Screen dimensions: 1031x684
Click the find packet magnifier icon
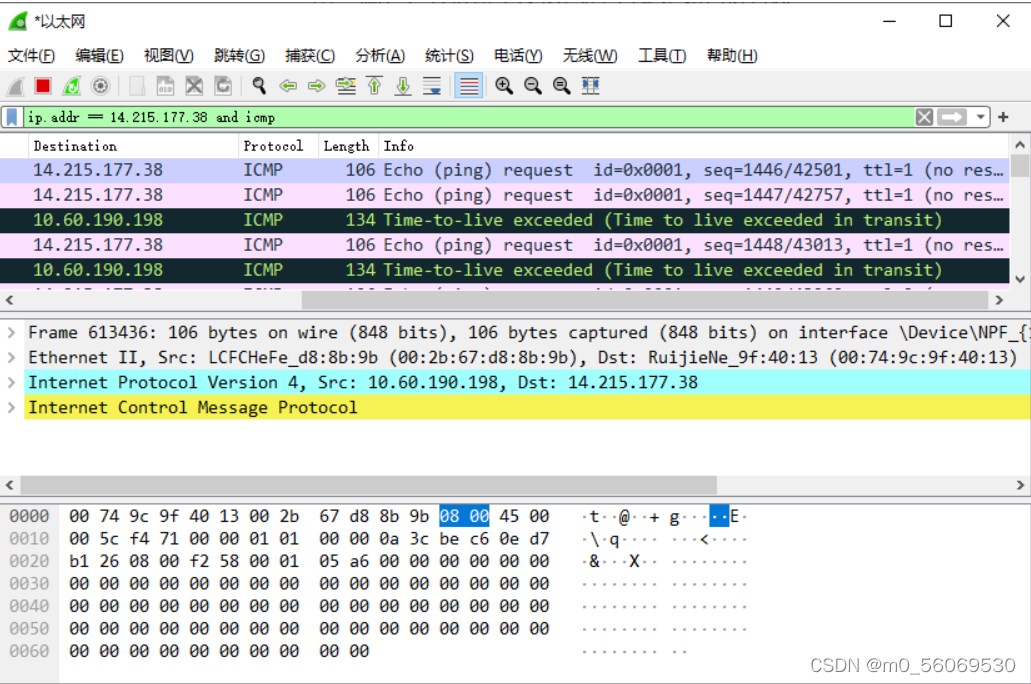[x=259, y=86]
